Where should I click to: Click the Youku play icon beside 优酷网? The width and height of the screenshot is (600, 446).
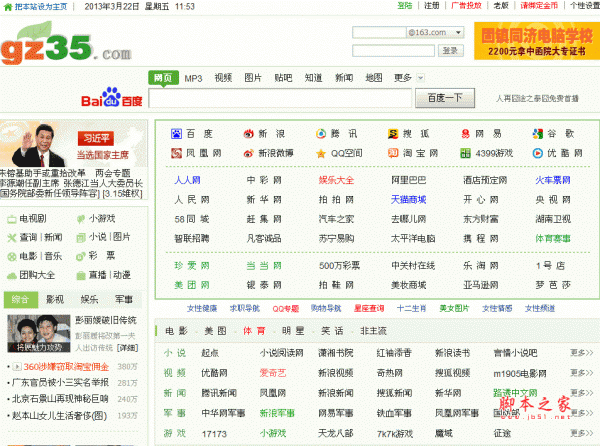(538, 153)
